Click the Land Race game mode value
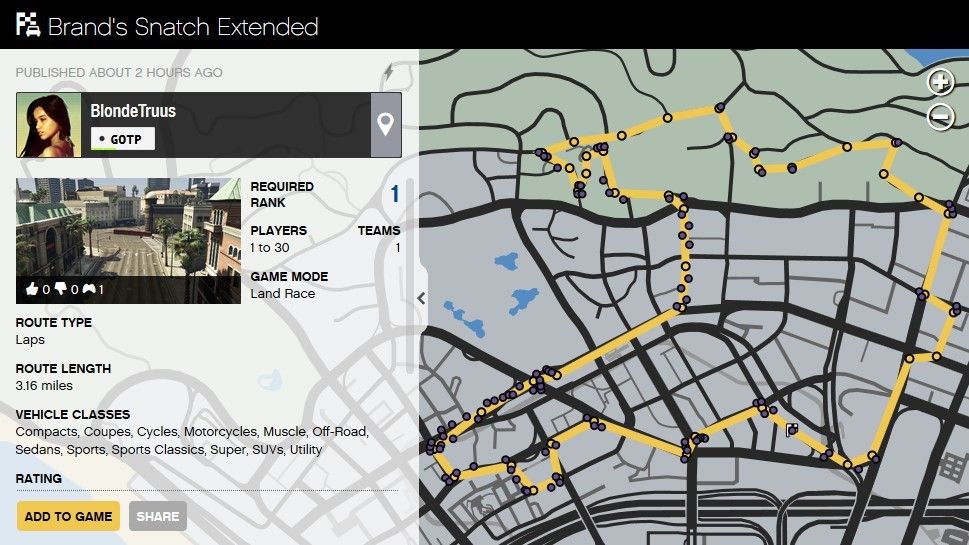This screenshot has height=545, width=969. 282,294
